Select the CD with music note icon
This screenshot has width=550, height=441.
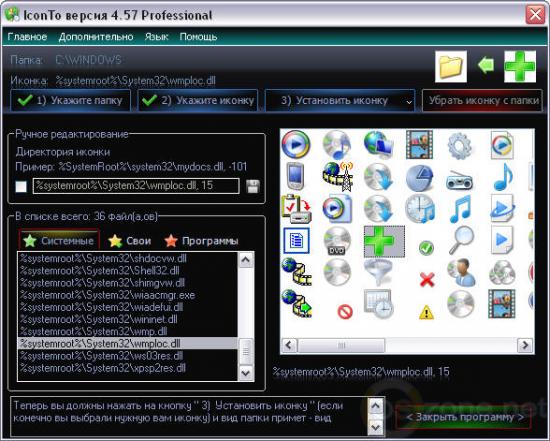tap(337, 145)
